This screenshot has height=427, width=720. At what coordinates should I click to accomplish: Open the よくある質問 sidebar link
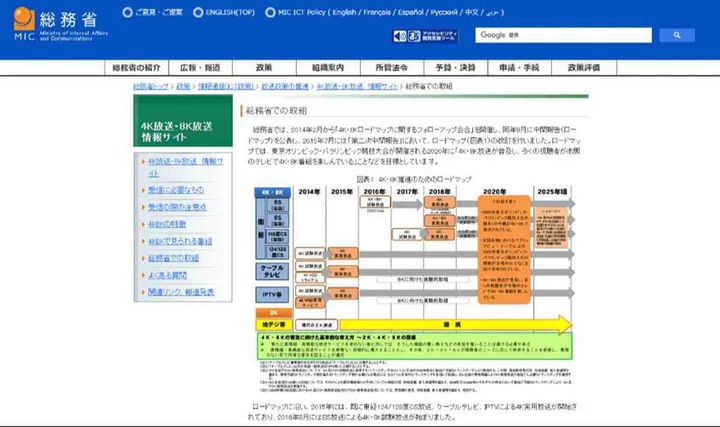point(173,274)
